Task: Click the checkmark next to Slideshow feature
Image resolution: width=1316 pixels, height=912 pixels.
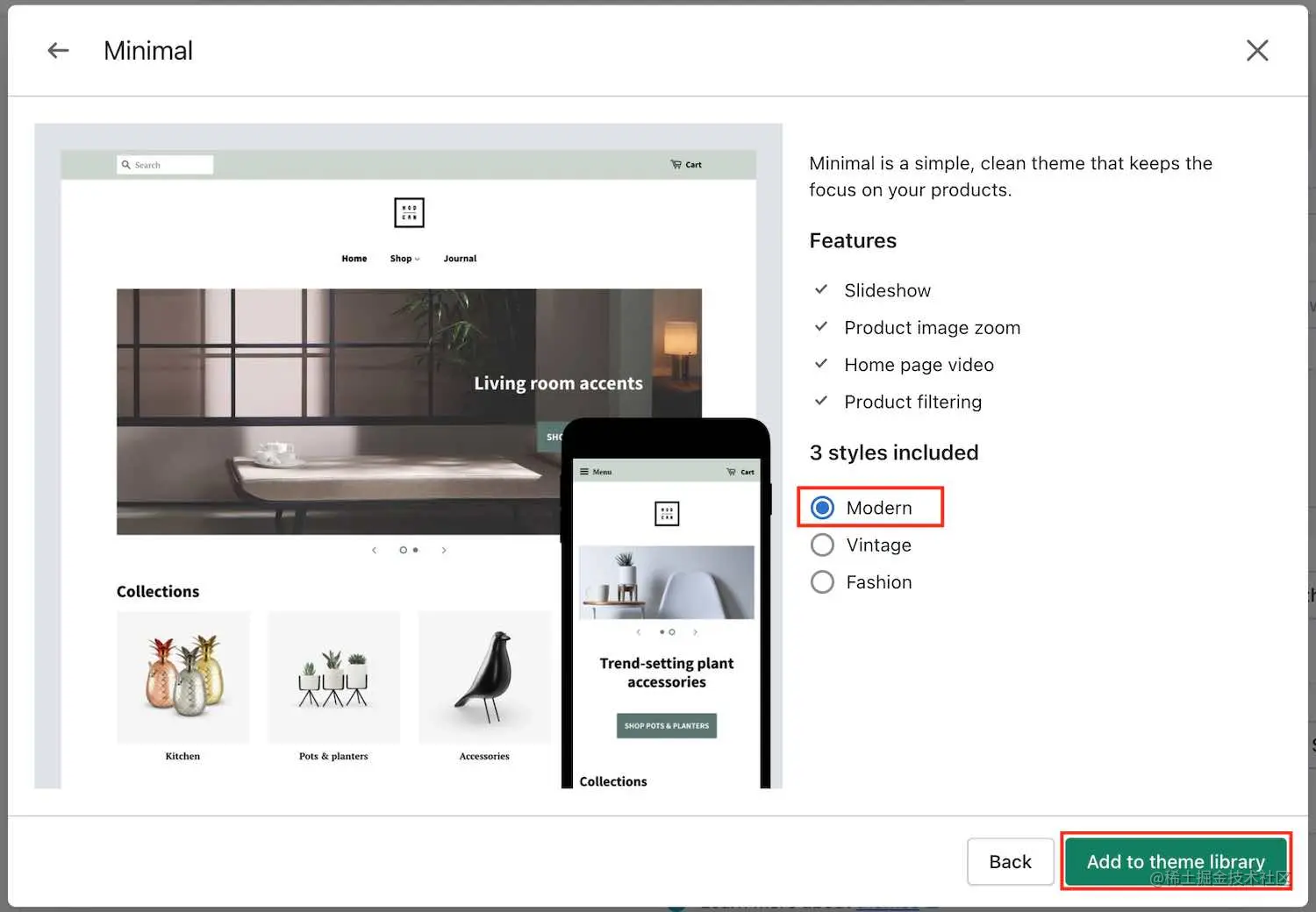Action: (x=821, y=289)
